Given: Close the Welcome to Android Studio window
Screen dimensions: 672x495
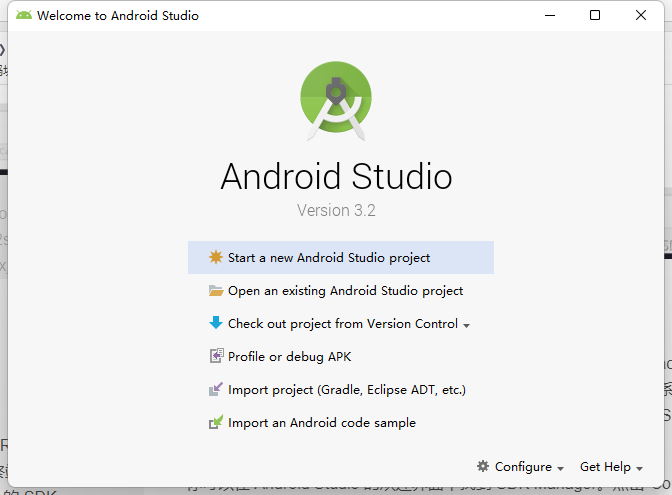Looking at the screenshot, I should click(x=641, y=15).
